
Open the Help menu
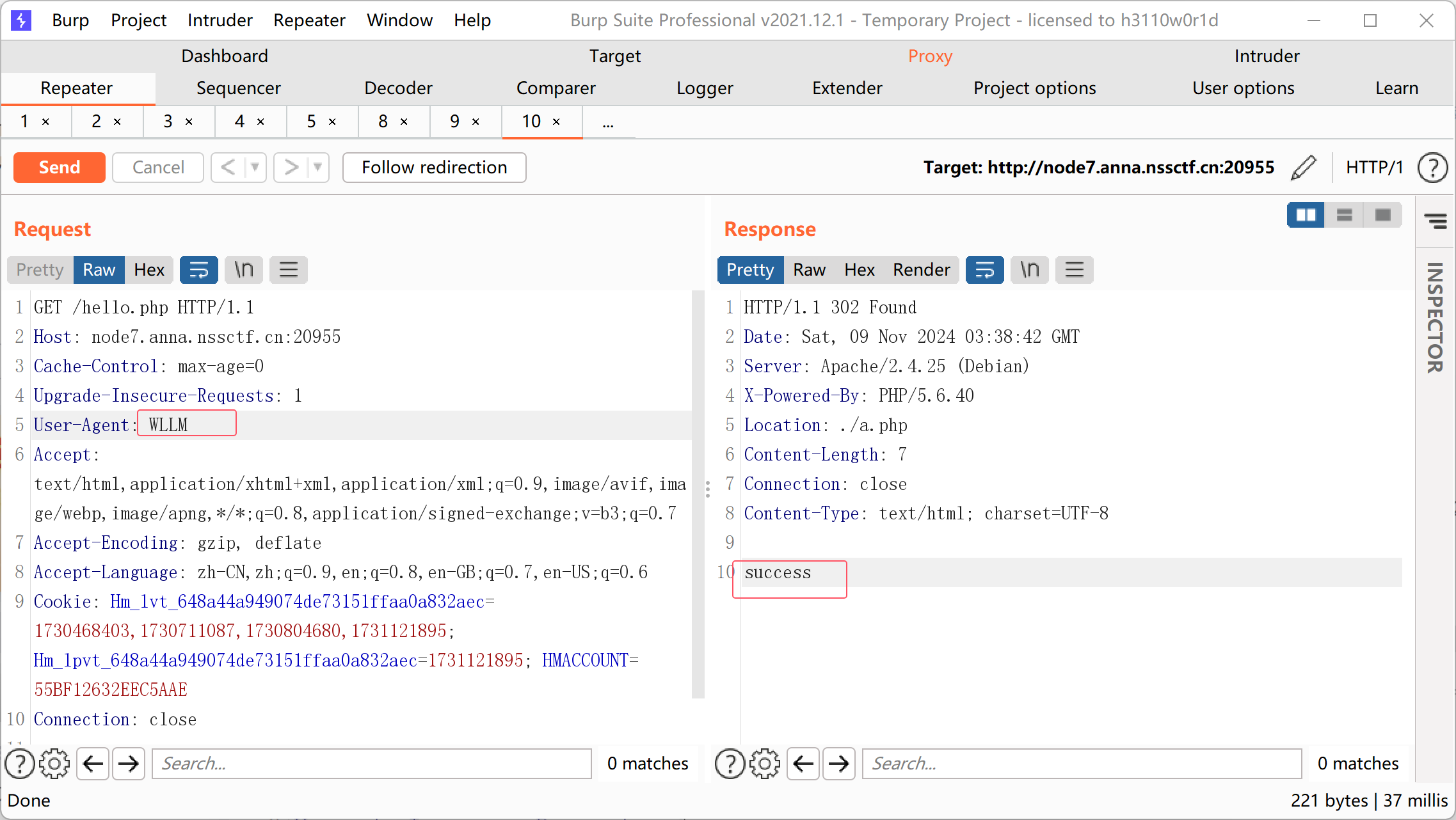tap(472, 20)
